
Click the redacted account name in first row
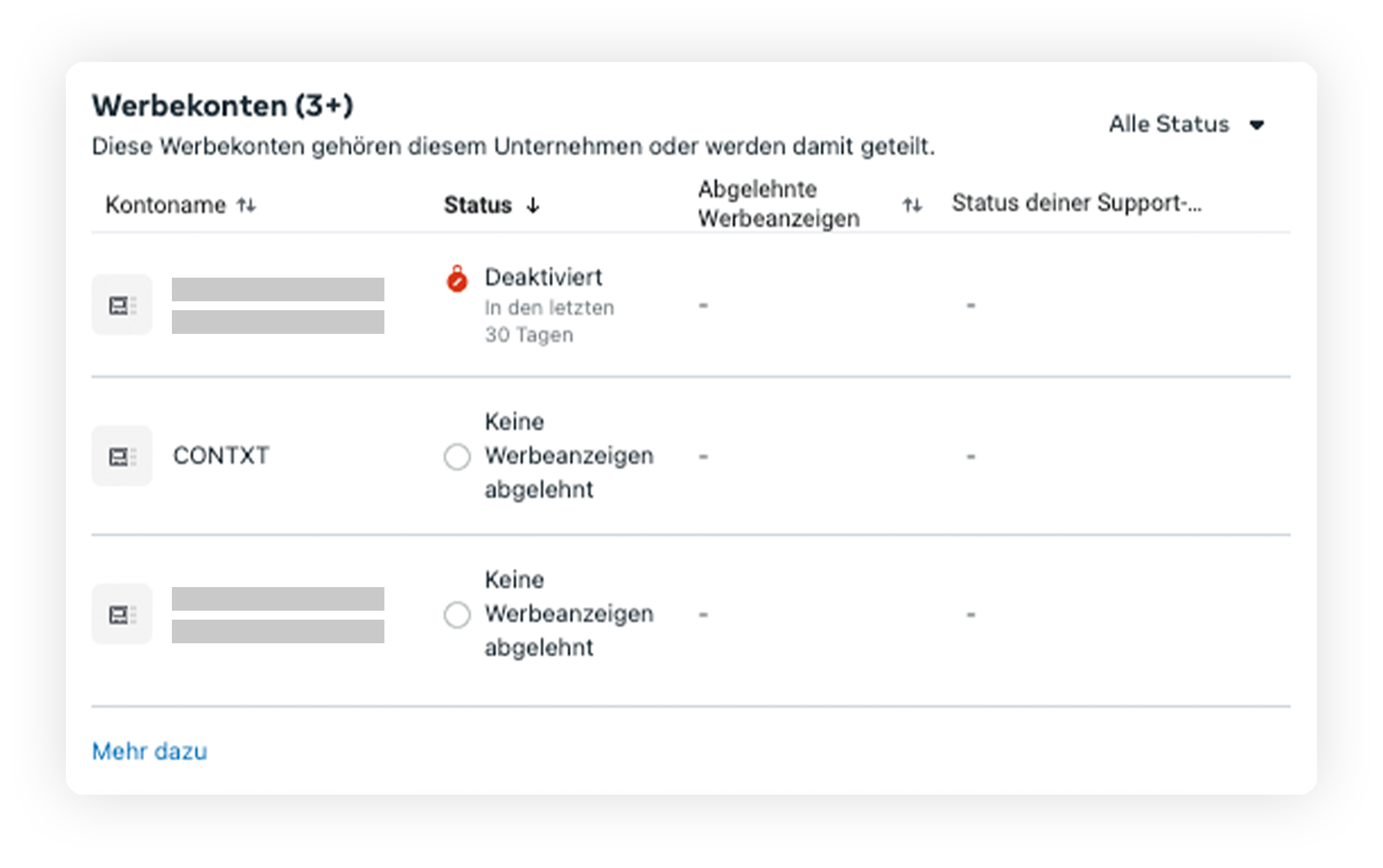[x=278, y=305]
